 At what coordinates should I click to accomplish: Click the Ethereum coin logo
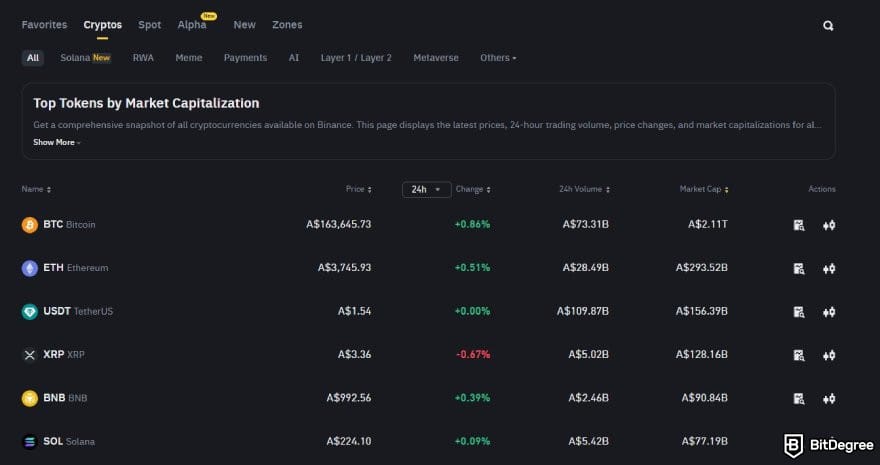[x=30, y=268]
